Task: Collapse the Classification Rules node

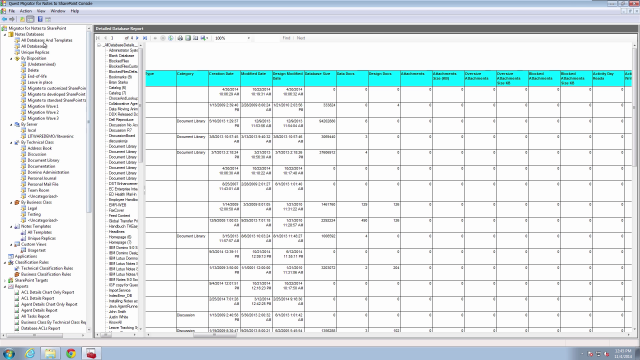Action: pos(5,262)
